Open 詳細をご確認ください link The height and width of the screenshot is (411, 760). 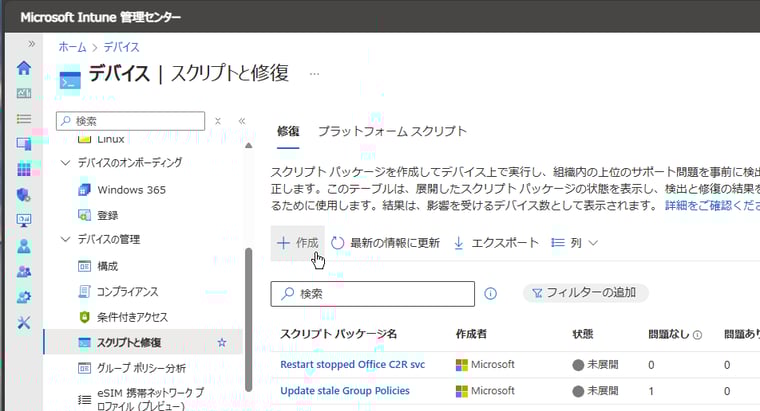(712, 206)
